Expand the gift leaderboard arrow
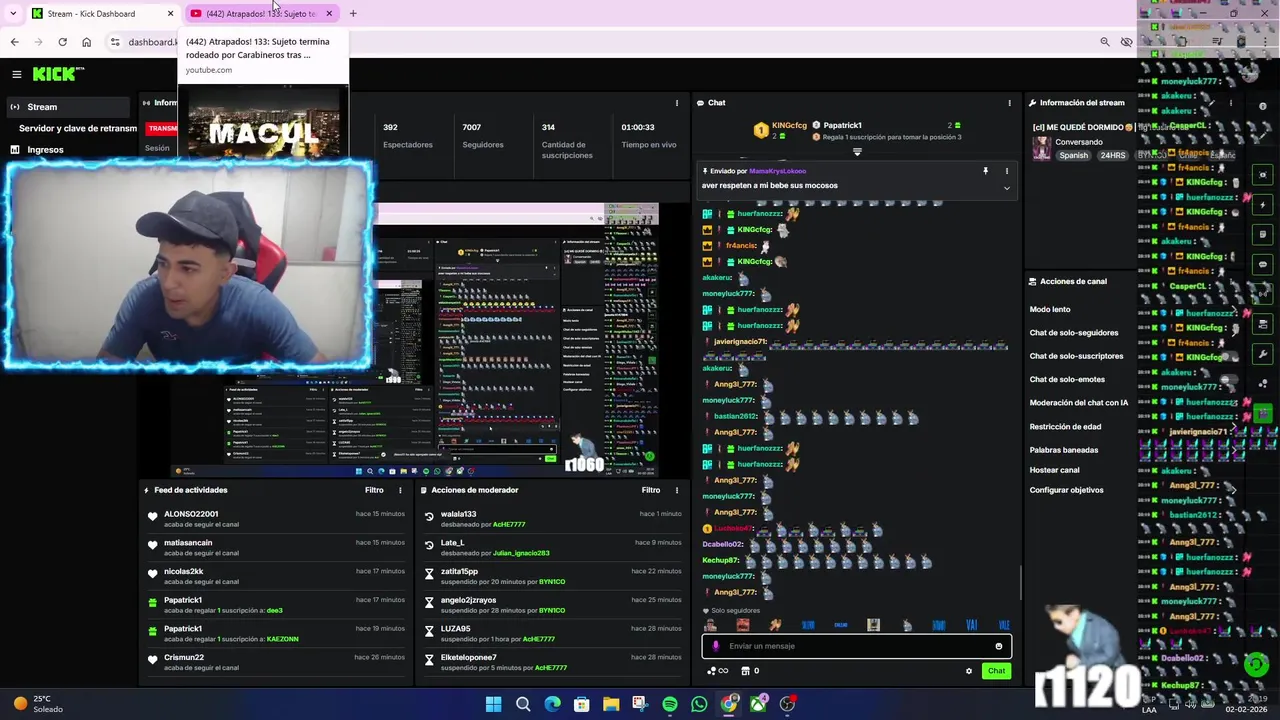The image size is (1280, 720). 857,153
